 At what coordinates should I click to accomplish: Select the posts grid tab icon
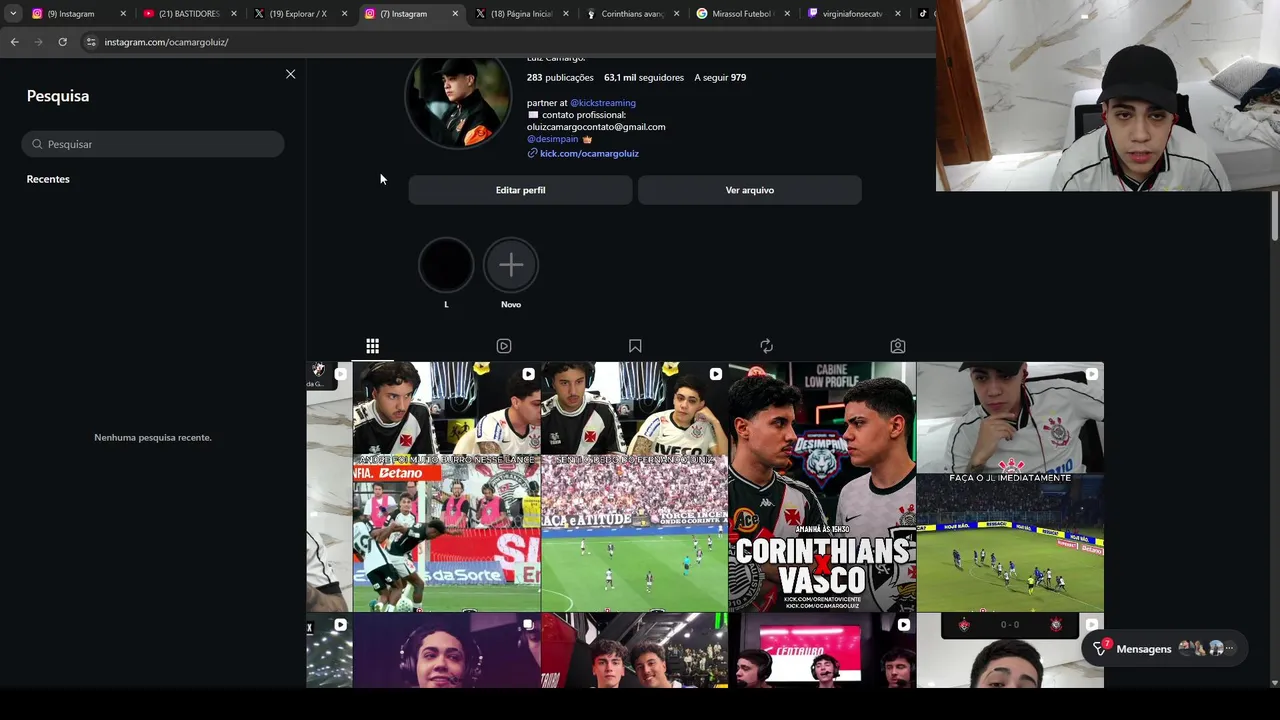(372, 346)
